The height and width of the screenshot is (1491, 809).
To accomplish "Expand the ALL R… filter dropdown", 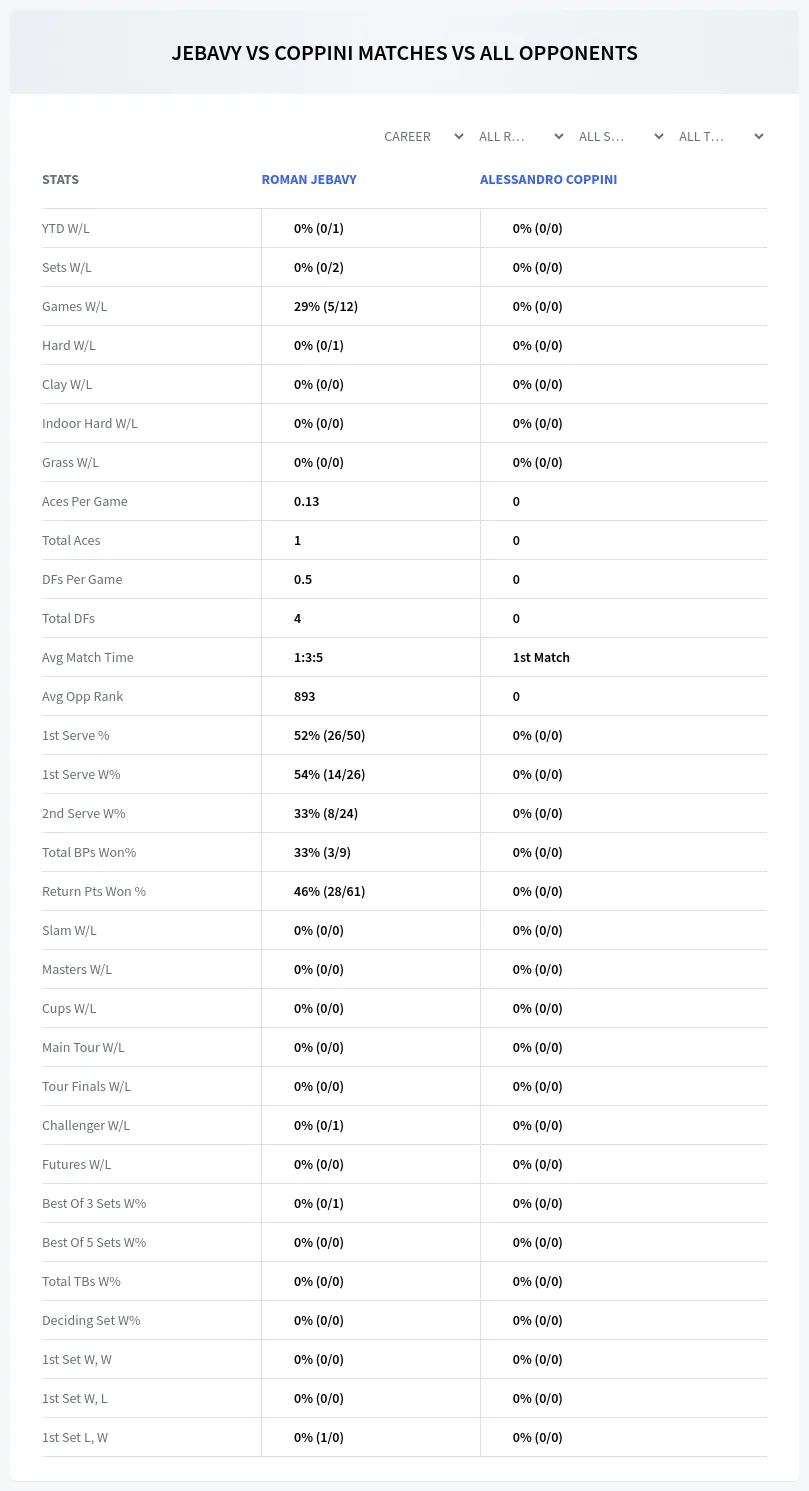I will [520, 136].
